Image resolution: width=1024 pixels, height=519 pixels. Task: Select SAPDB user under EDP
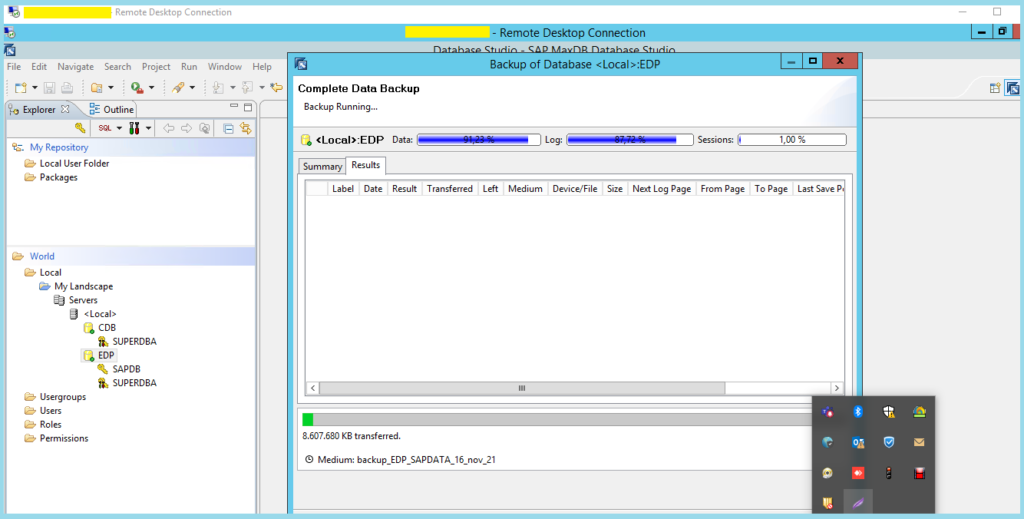pyautogui.click(x=119, y=369)
